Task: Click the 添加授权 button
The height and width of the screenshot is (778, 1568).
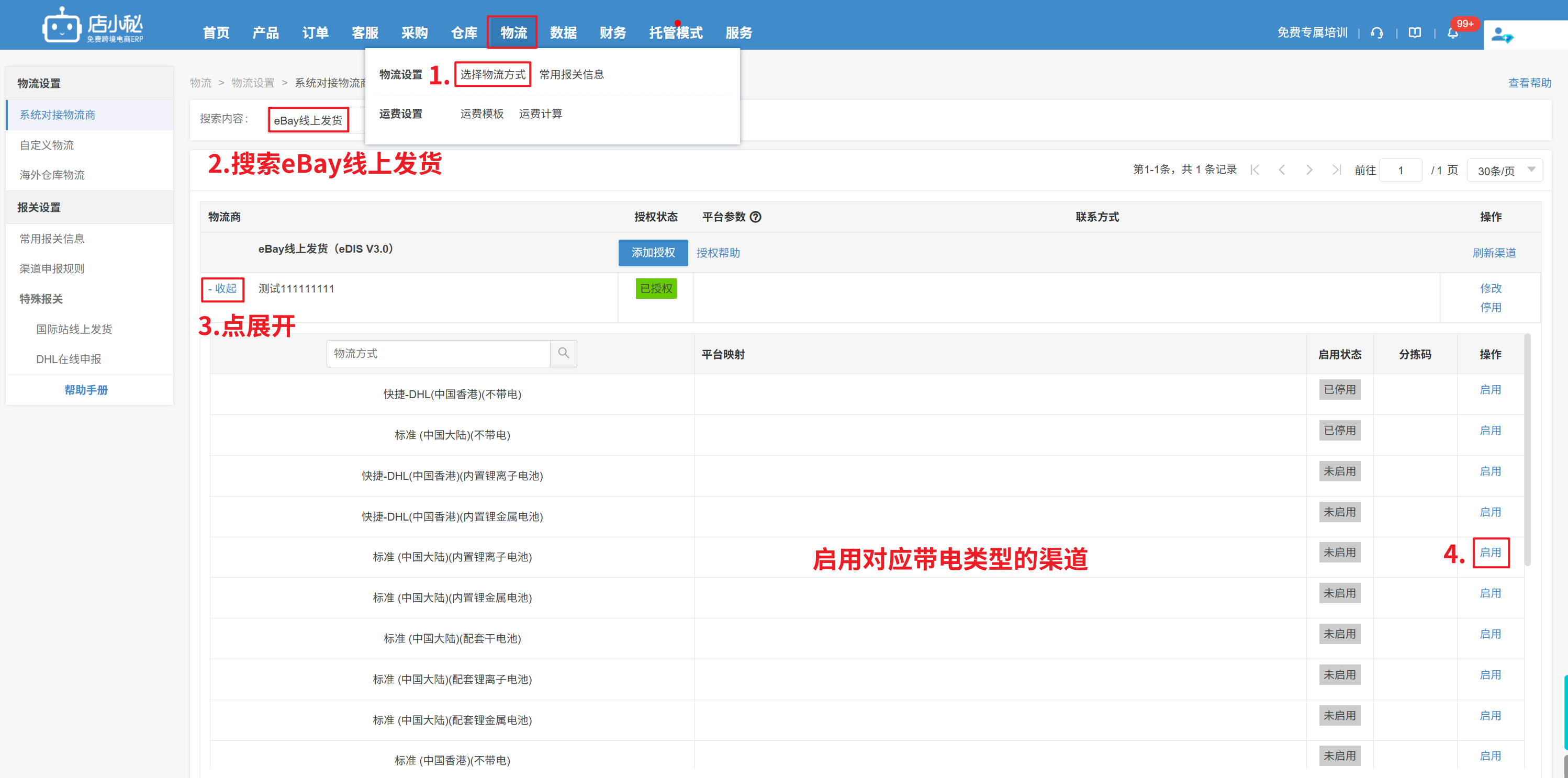Action: pyautogui.click(x=653, y=253)
